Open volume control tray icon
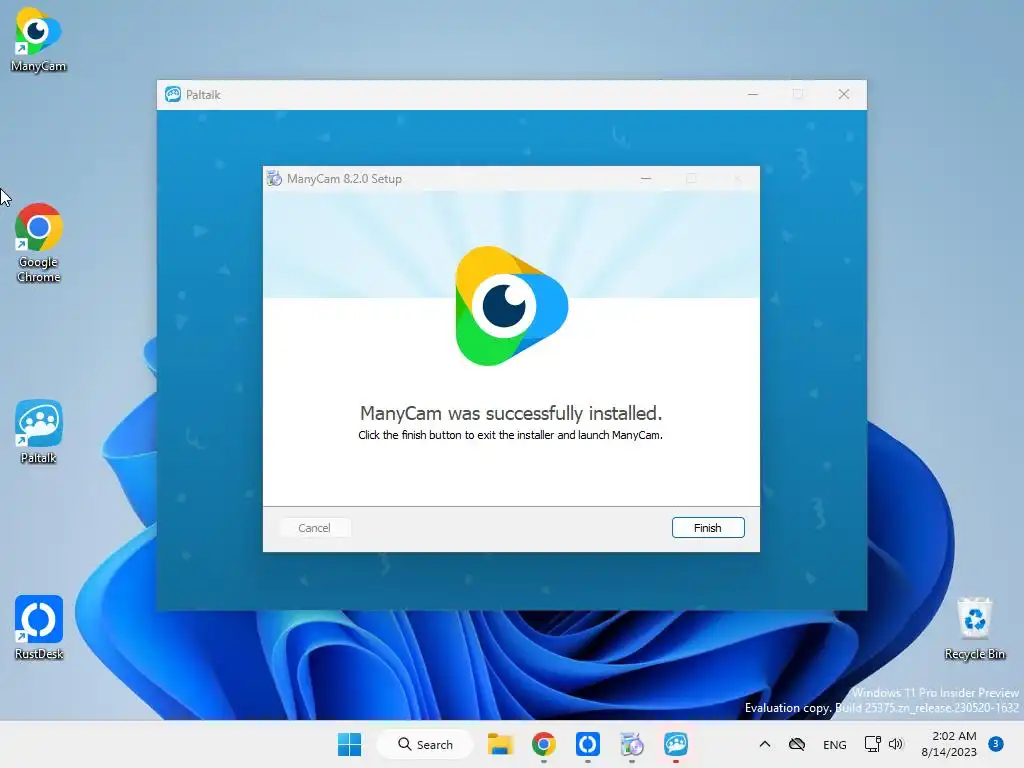The width and height of the screenshot is (1024, 768). click(x=896, y=744)
